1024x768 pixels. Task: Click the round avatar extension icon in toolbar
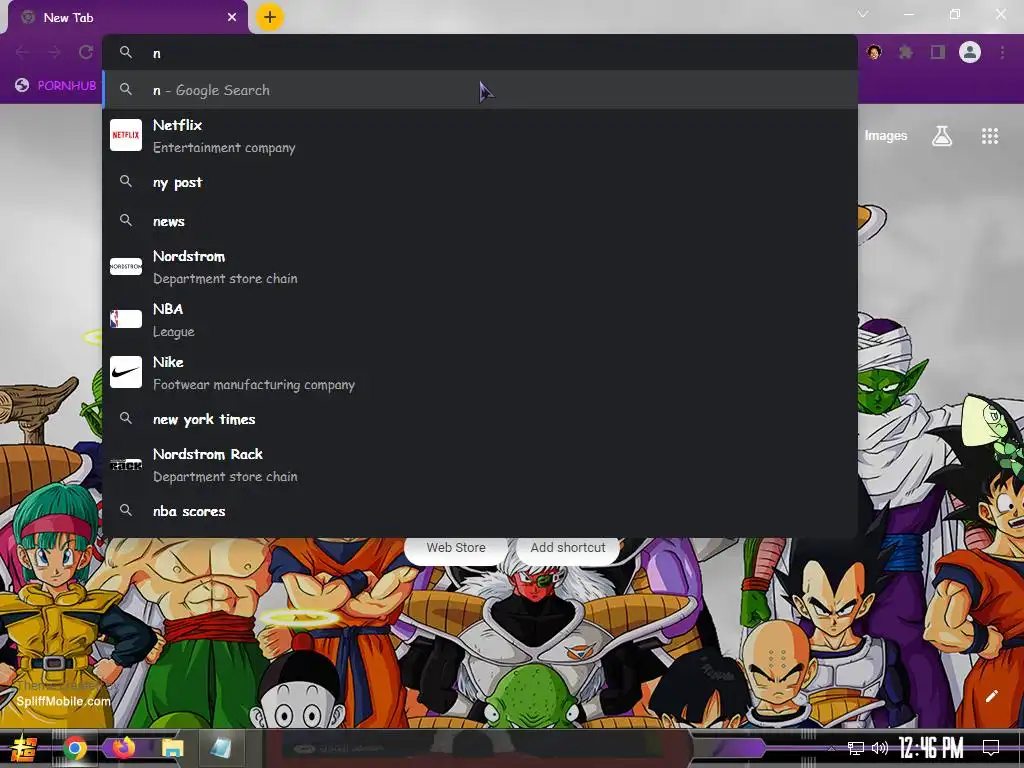874,52
